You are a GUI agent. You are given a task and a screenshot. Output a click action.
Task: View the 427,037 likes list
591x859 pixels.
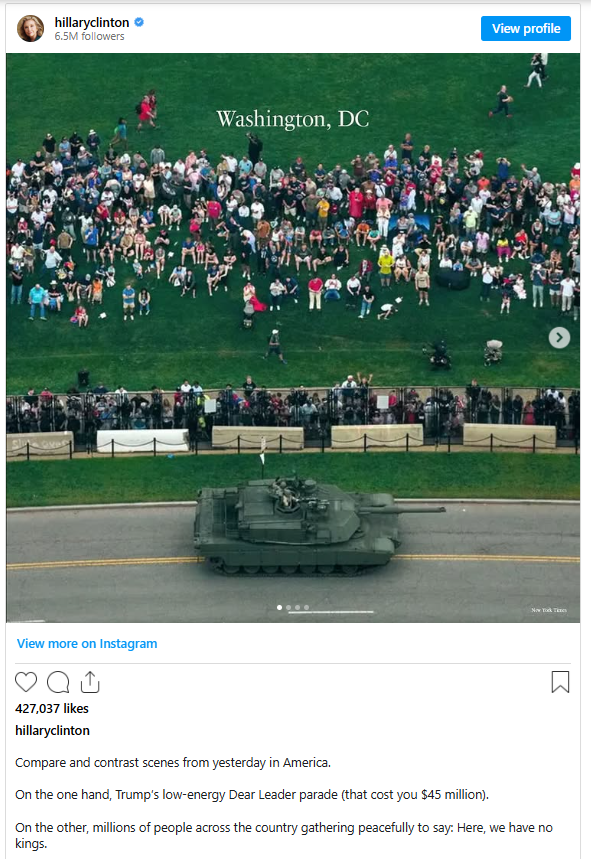pos(52,708)
